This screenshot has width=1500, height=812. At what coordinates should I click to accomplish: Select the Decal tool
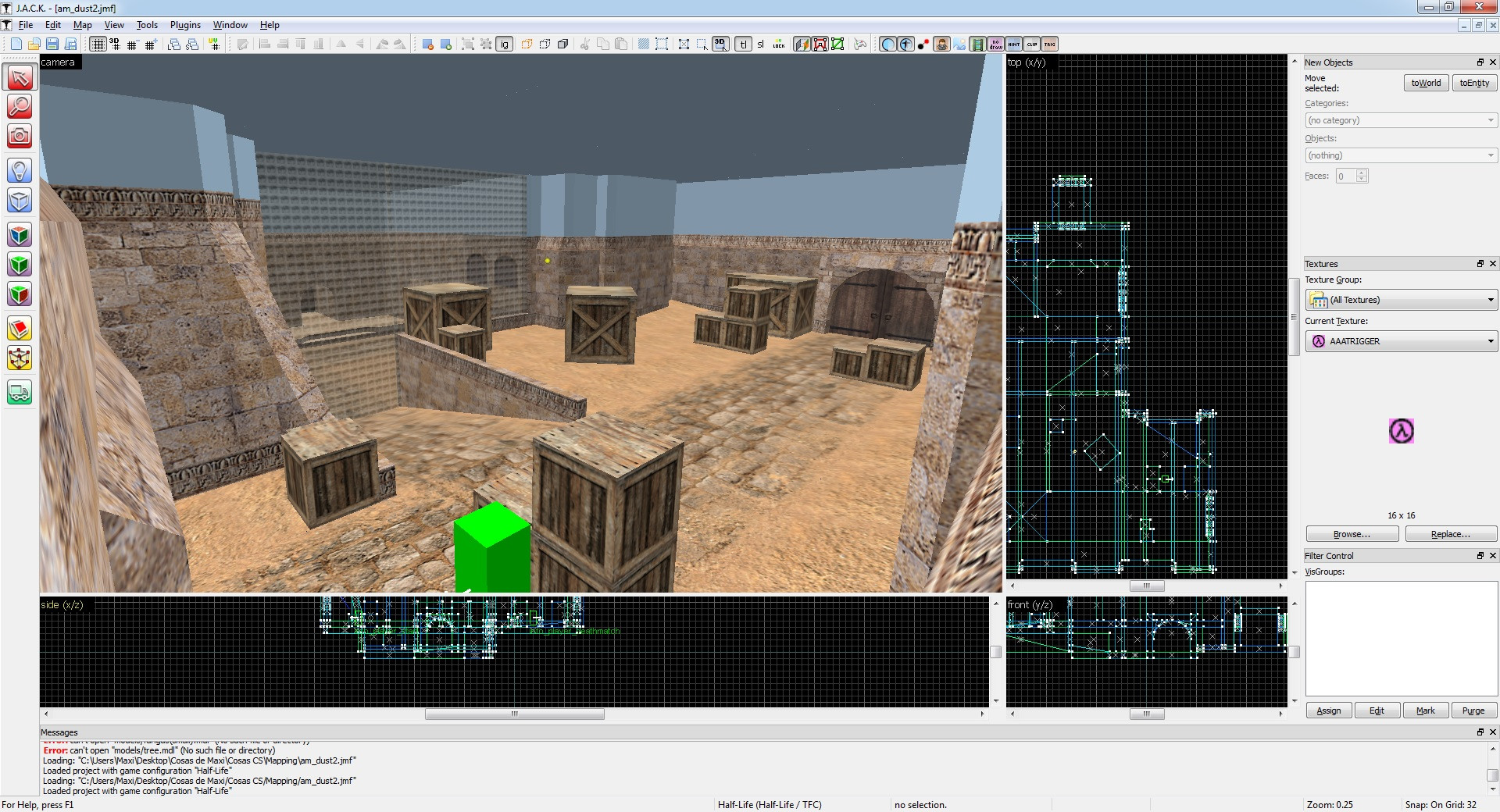(x=20, y=294)
